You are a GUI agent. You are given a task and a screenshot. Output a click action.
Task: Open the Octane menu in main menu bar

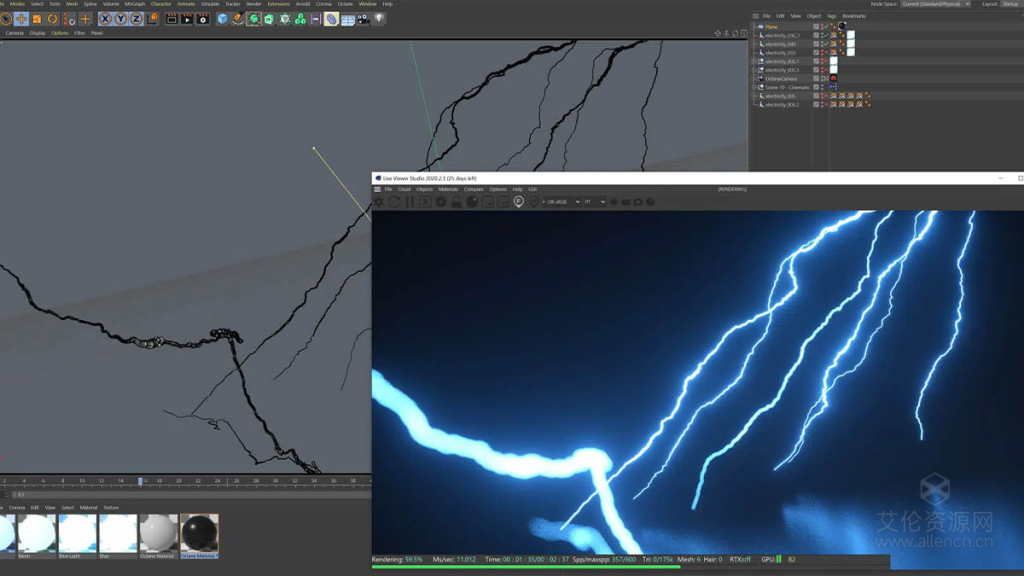345,4
